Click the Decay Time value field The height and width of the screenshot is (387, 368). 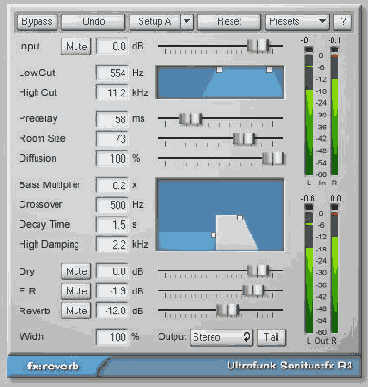point(112,225)
